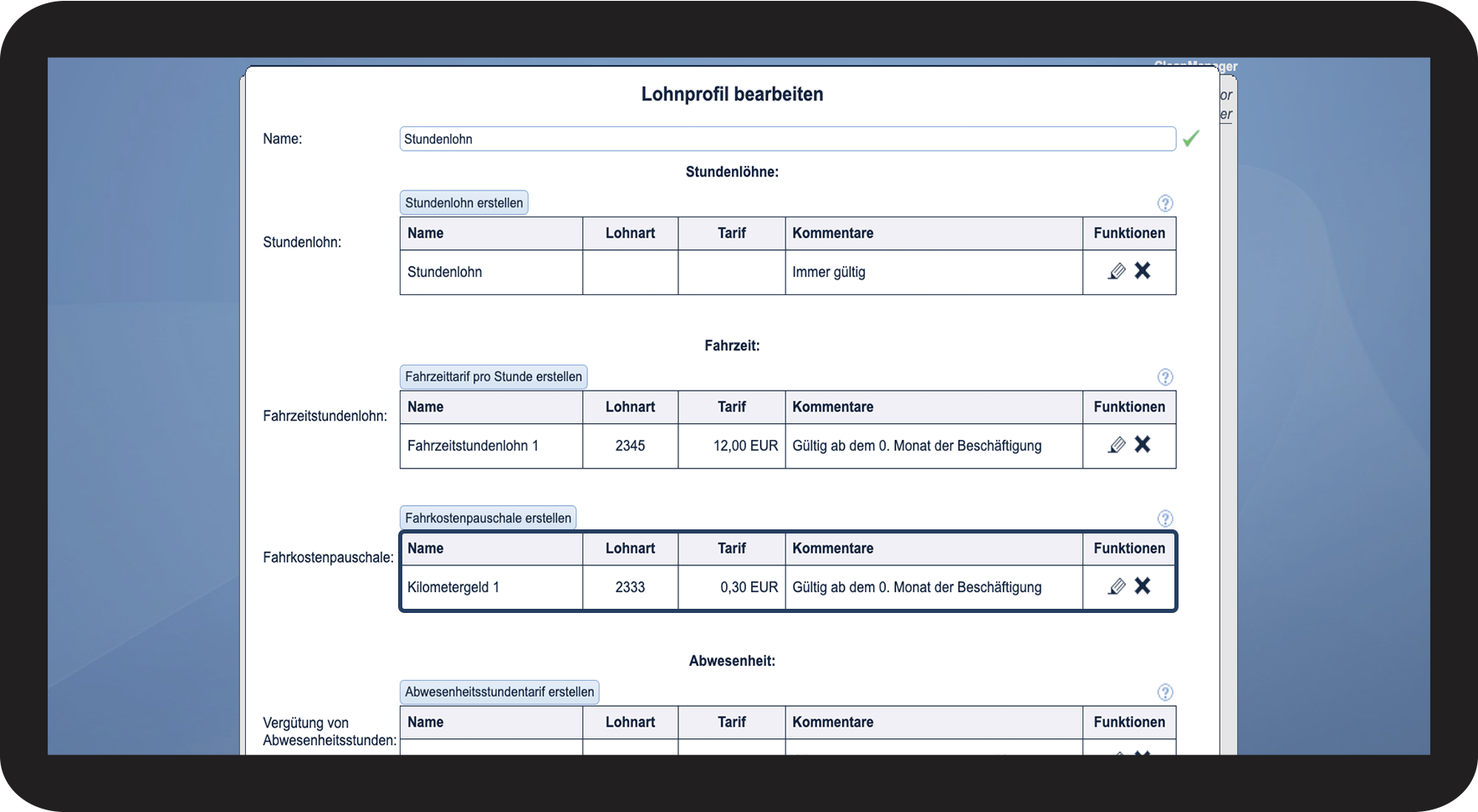This screenshot has height=812, width=1478.
Task: Select the Kilometergeld 1 name cell
Action: (491, 587)
